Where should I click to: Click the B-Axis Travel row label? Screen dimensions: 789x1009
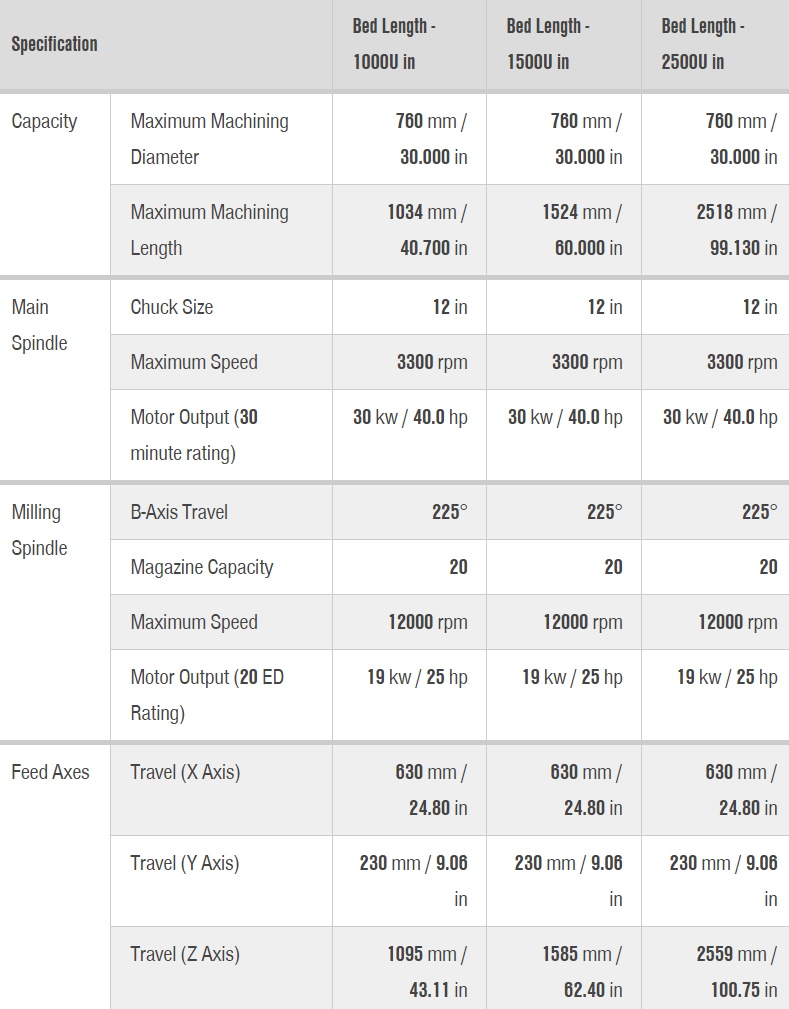(x=179, y=512)
